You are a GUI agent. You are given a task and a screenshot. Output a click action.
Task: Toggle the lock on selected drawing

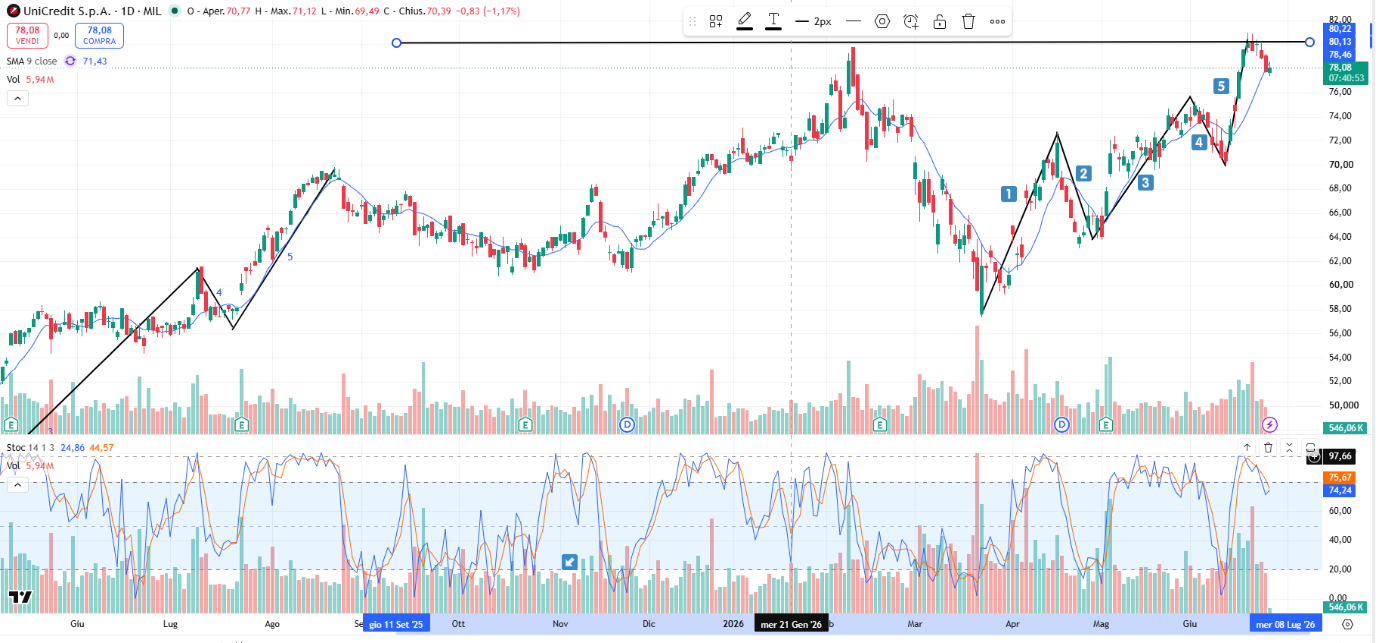[940, 21]
